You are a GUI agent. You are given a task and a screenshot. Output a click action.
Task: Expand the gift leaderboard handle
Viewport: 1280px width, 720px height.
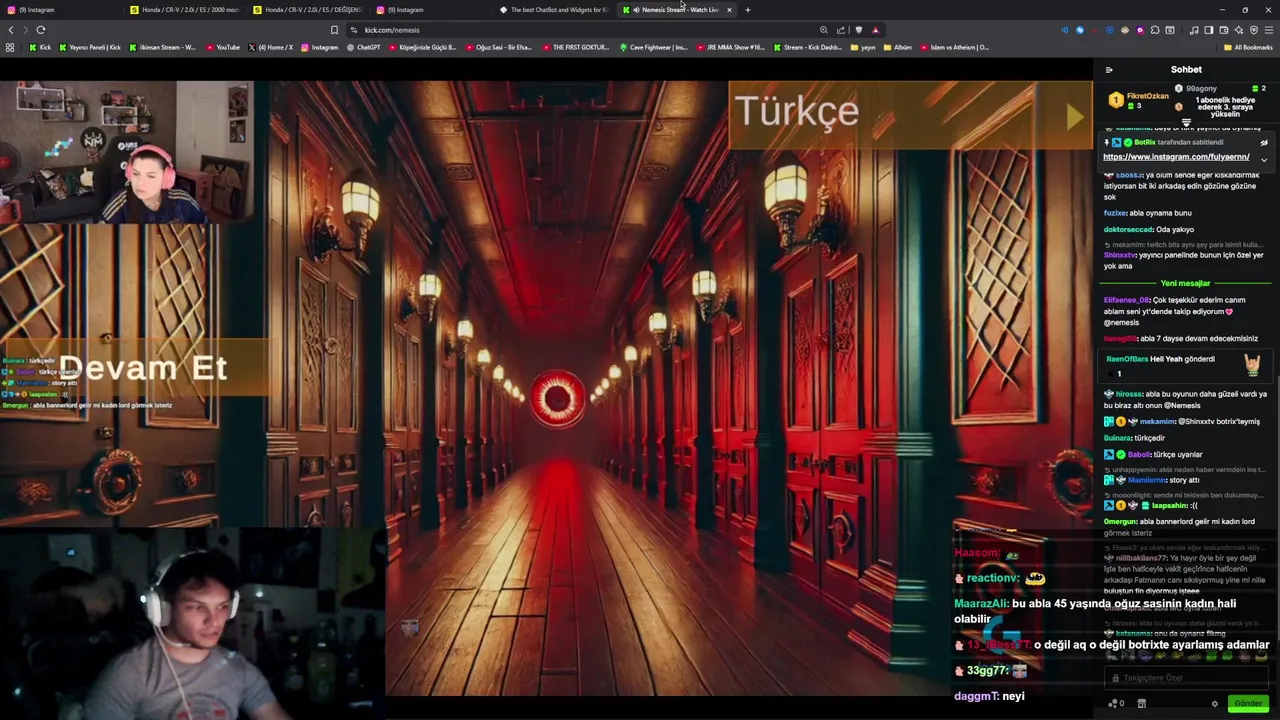click(1186, 122)
